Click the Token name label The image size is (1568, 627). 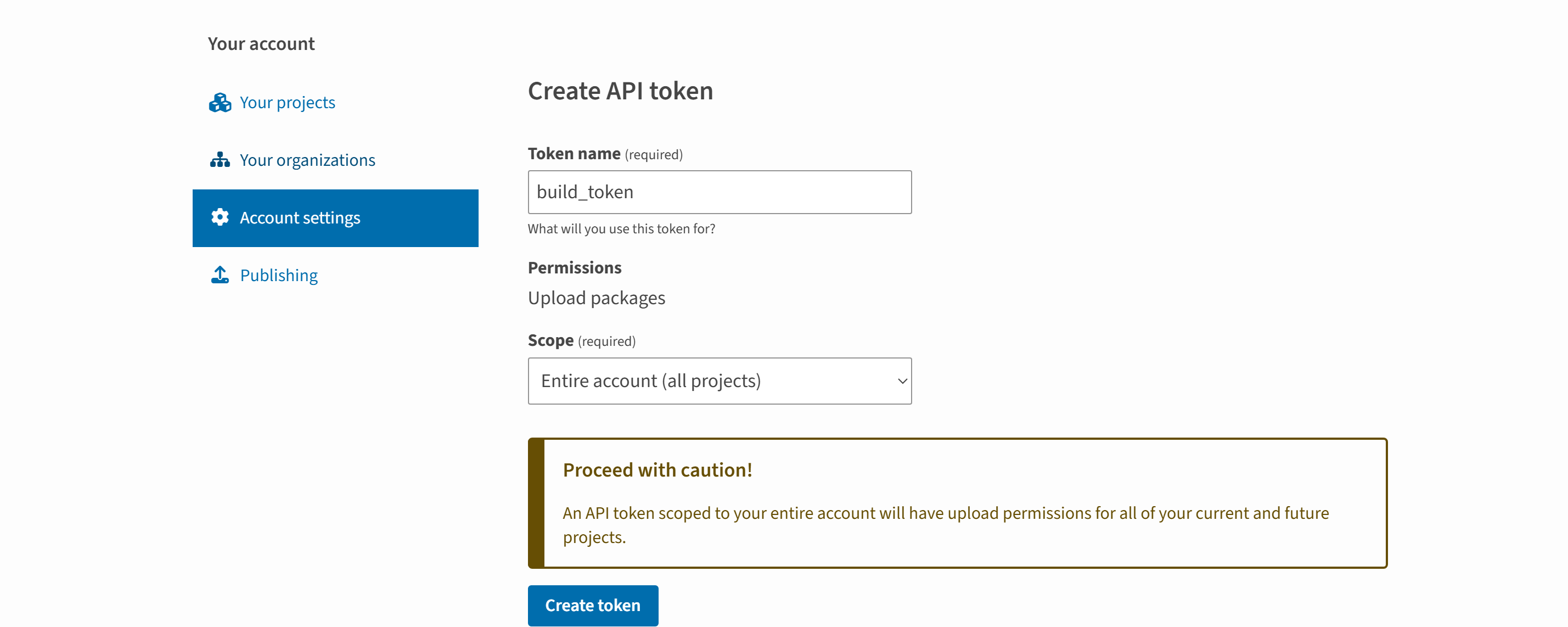(x=574, y=154)
